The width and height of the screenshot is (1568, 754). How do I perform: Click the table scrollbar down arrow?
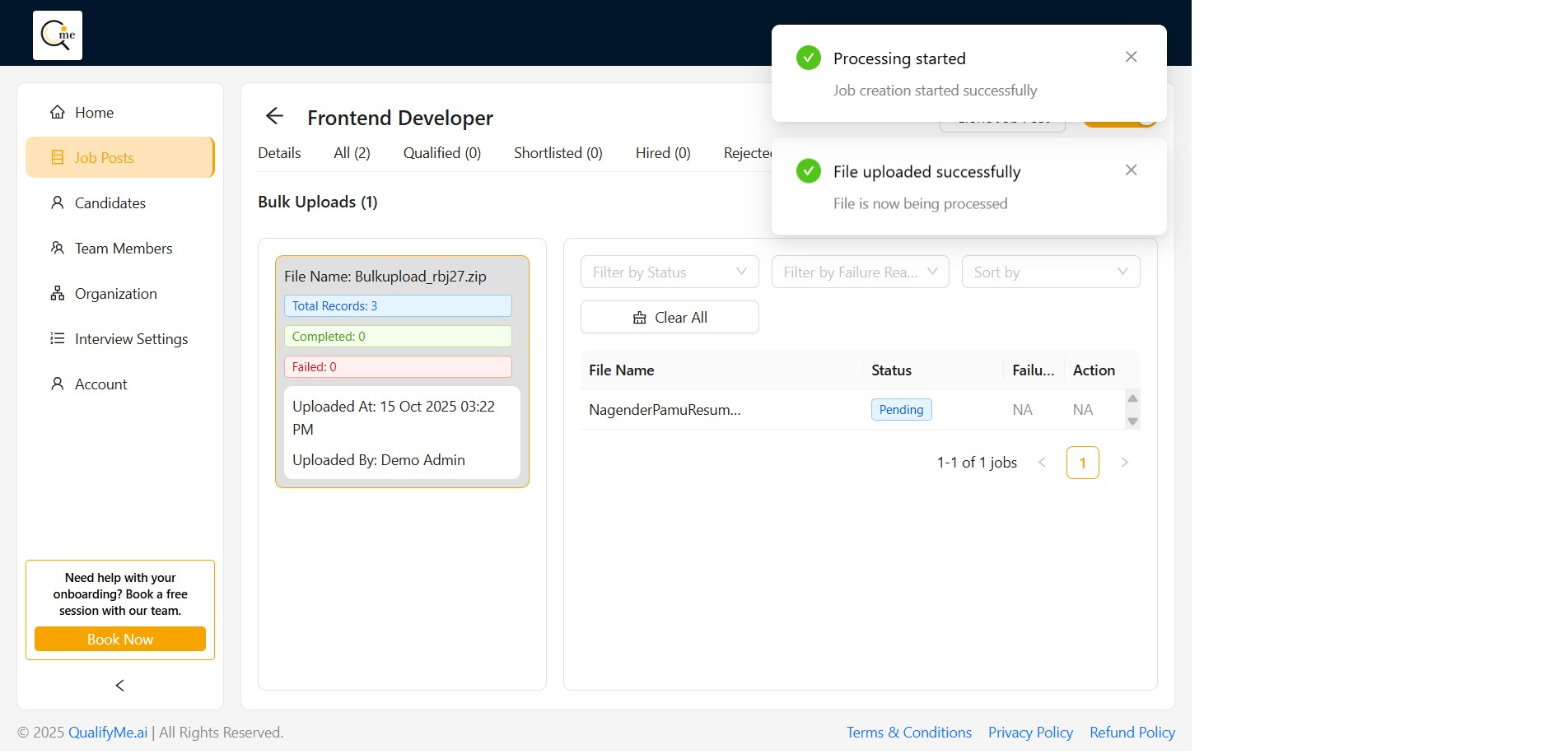1132,421
